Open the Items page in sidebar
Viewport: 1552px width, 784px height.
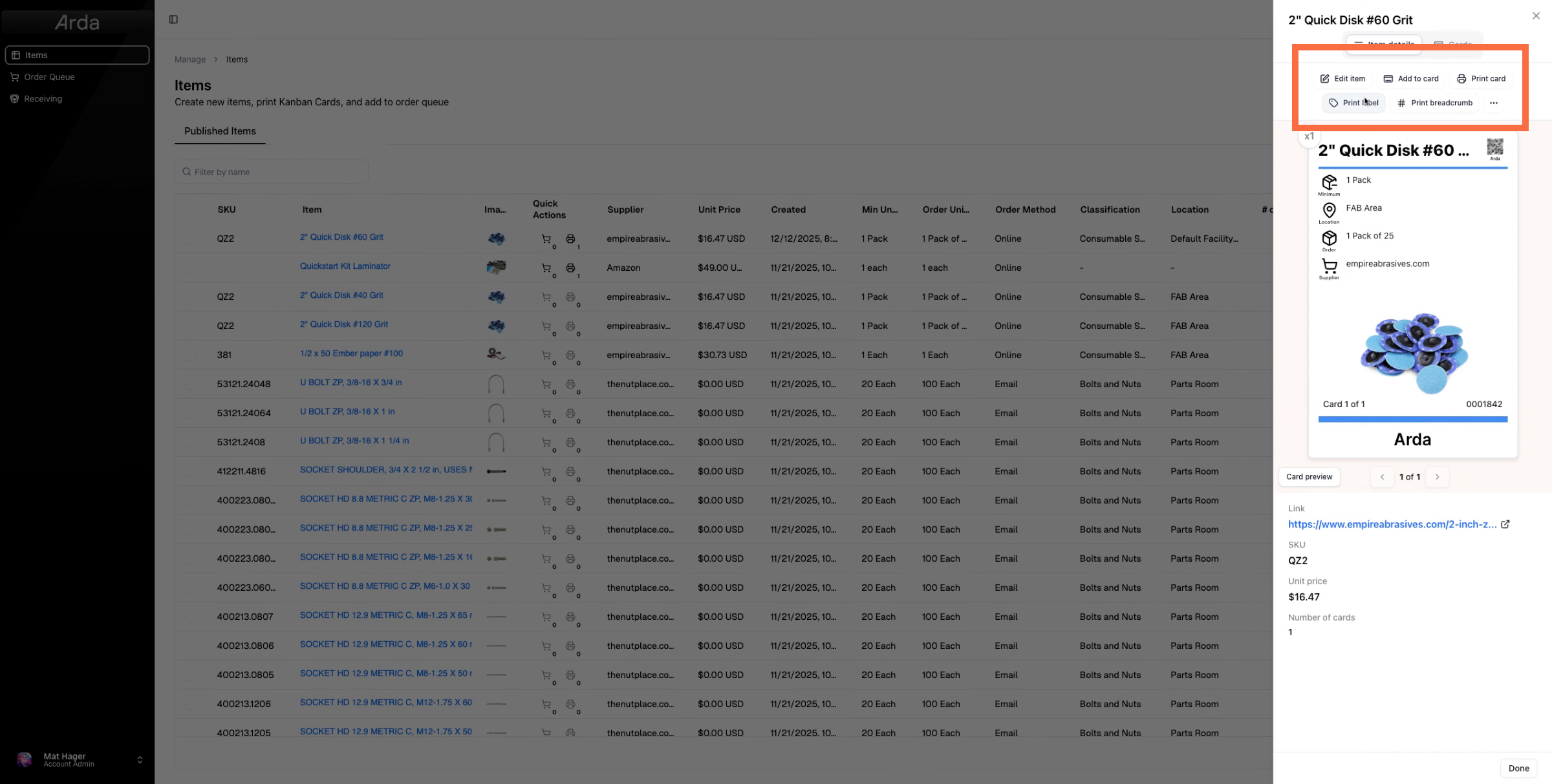coord(77,55)
